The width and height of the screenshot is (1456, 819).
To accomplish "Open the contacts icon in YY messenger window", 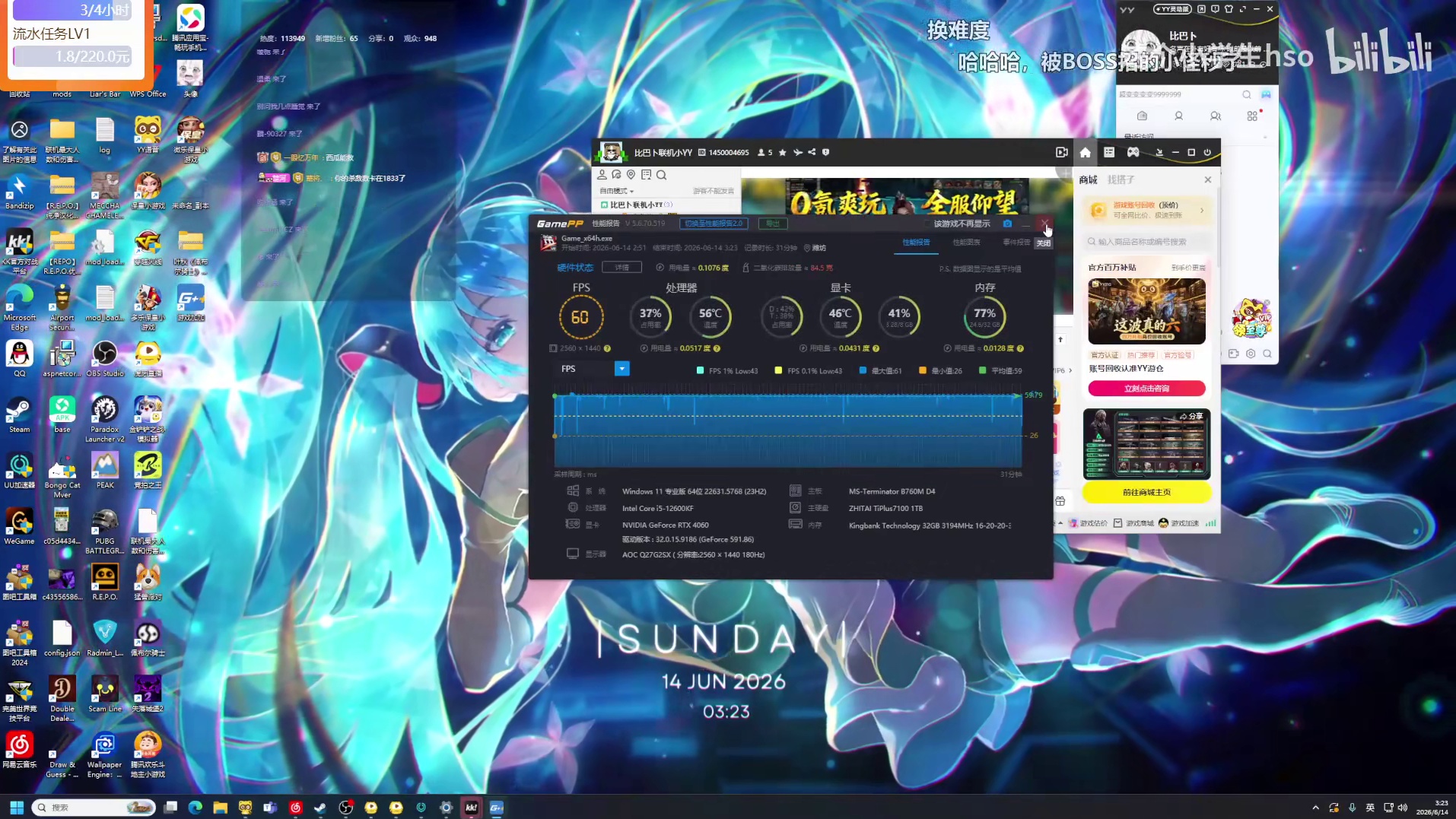I will coord(1178,116).
